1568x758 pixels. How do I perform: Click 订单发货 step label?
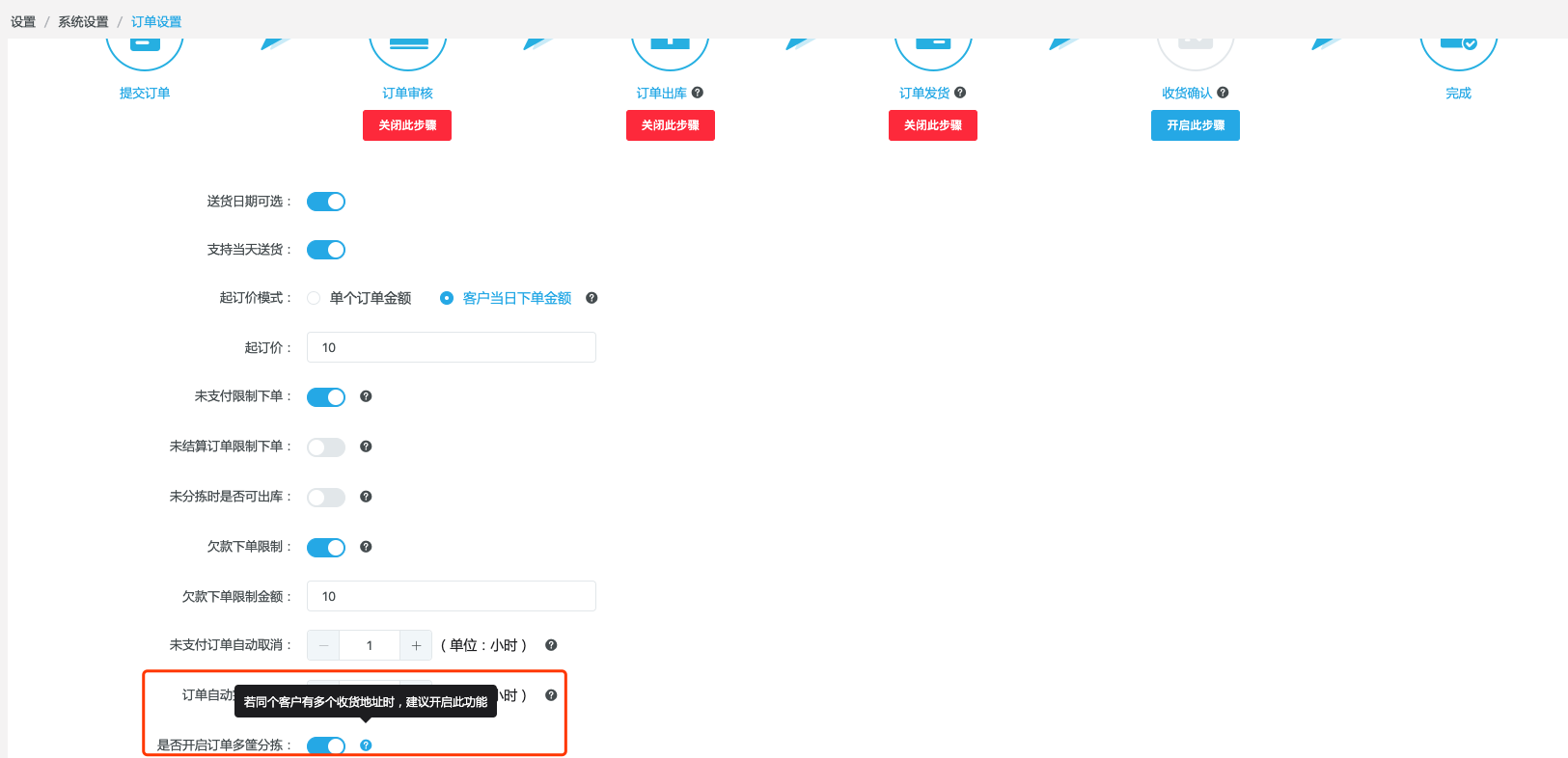click(x=924, y=93)
